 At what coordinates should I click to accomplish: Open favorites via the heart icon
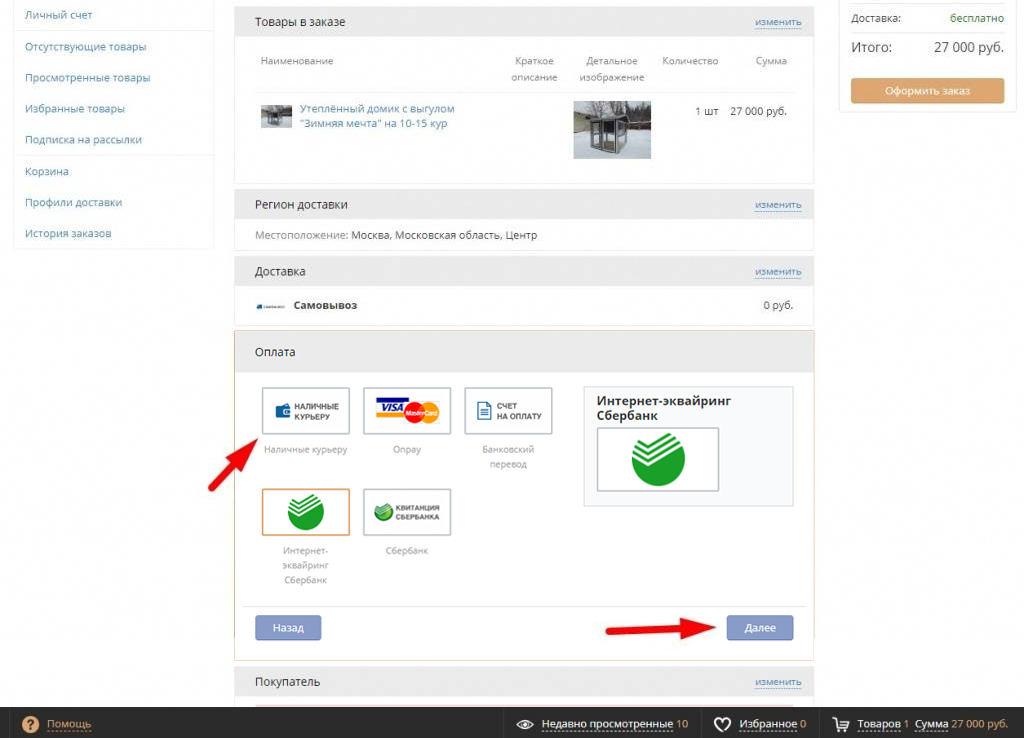pos(722,724)
